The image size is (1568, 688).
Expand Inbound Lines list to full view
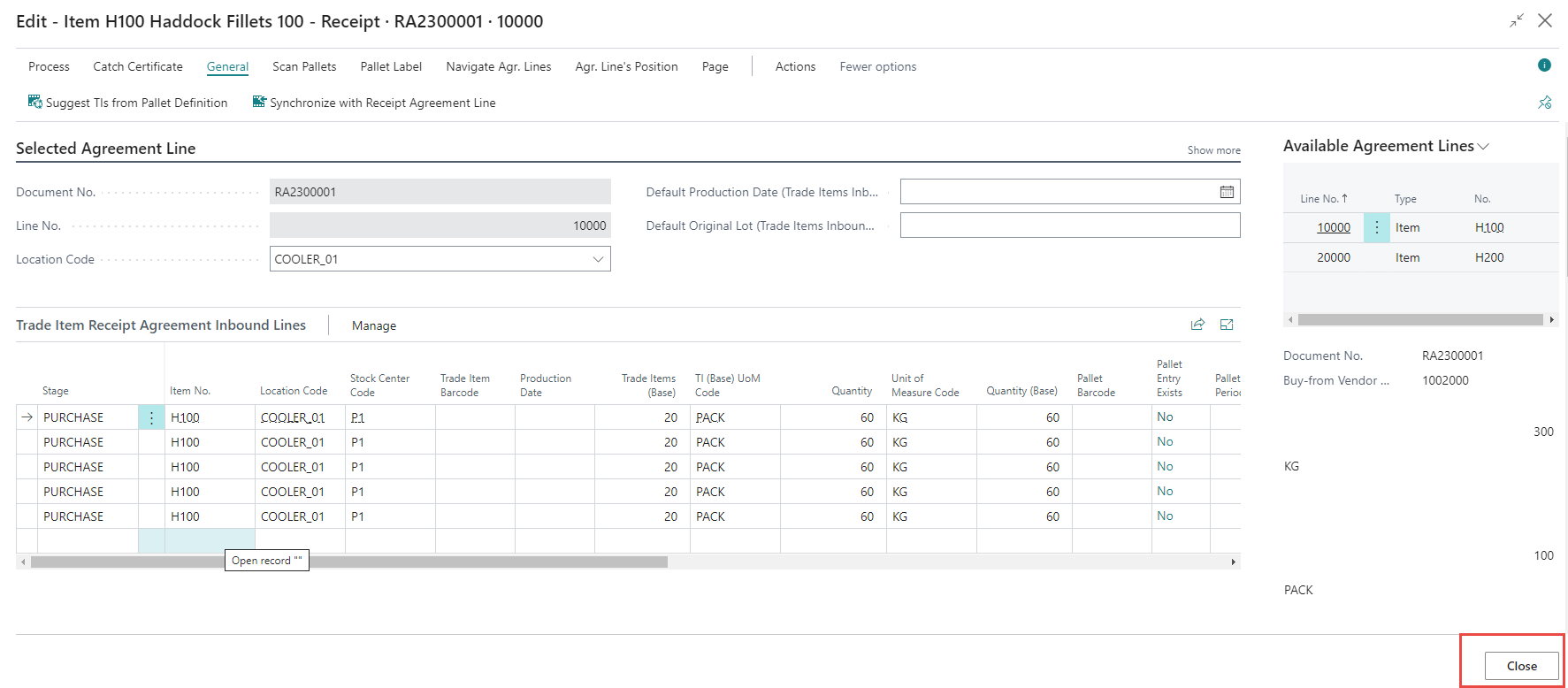click(1227, 325)
